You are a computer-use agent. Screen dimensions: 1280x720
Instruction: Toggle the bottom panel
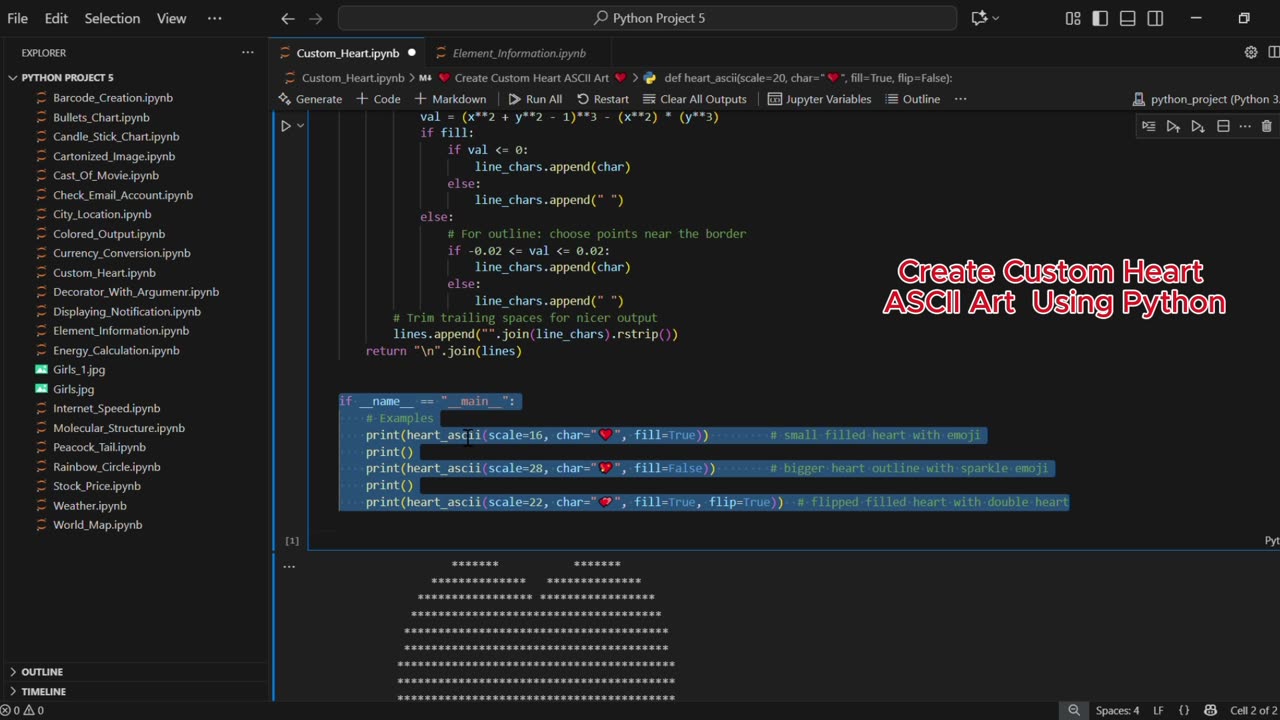point(1128,18)
